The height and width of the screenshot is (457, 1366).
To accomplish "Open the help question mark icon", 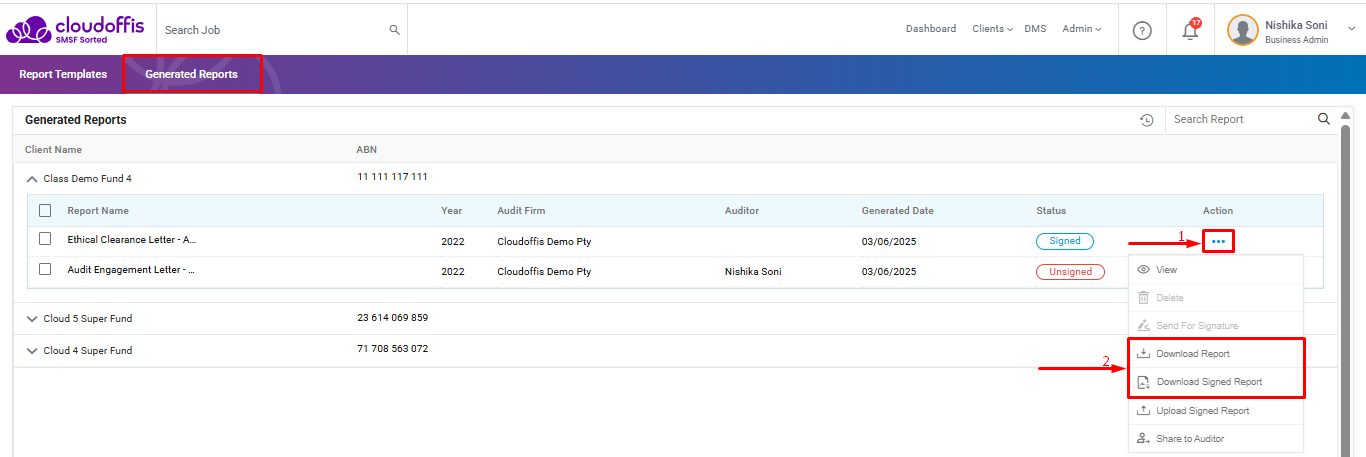I will pos(1142,30).
